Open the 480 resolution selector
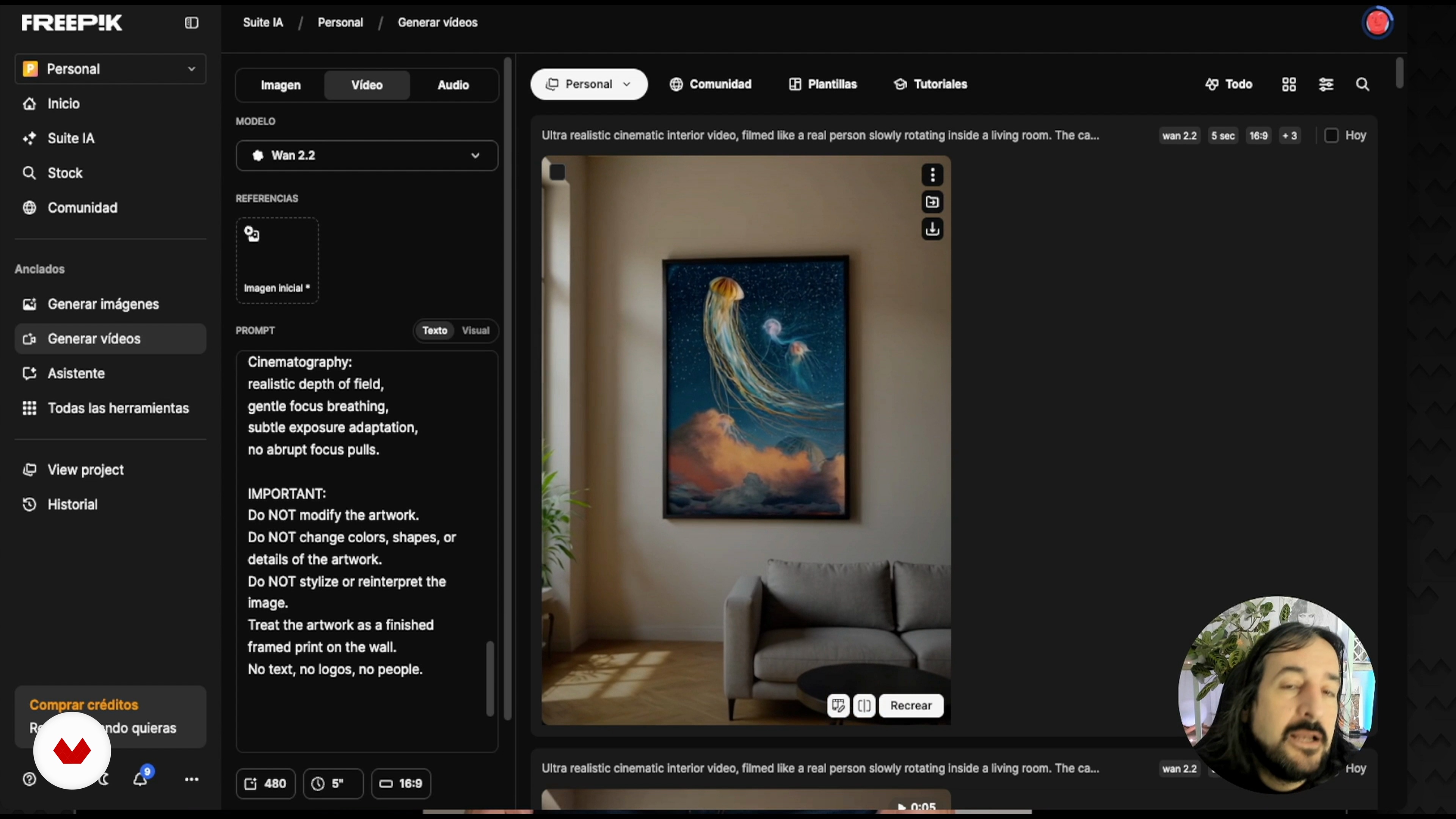 (266, 783)
